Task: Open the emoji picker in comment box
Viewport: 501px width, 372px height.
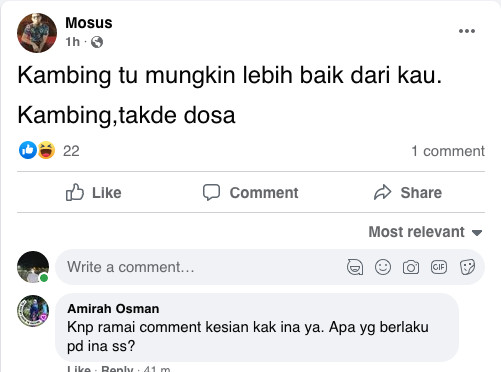Action: pyautogui.click(x=383, y=267)
